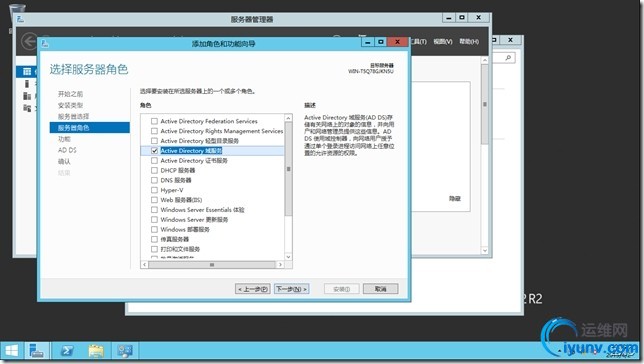Open File Explorer taskbar icon
Image resolution: width=644 pixels, height=364 pixels.
pyautogui.click(x=96, y=351)
